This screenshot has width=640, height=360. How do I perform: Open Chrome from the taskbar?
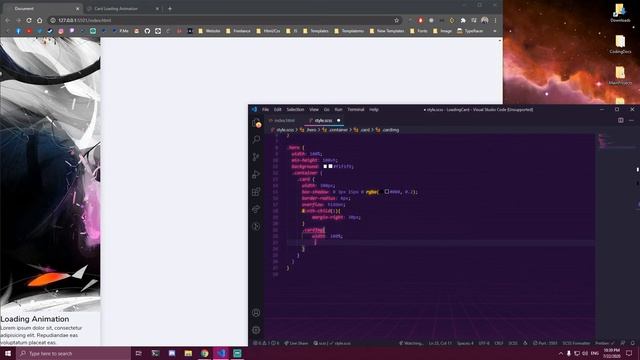(x=204, y=353)
